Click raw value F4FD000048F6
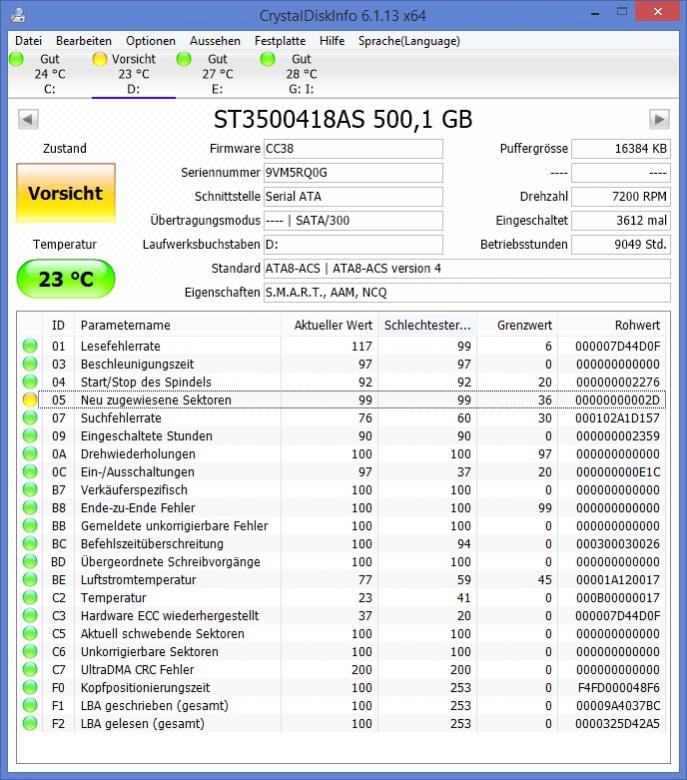Screen dimensions: 687x780 (618, 687)
